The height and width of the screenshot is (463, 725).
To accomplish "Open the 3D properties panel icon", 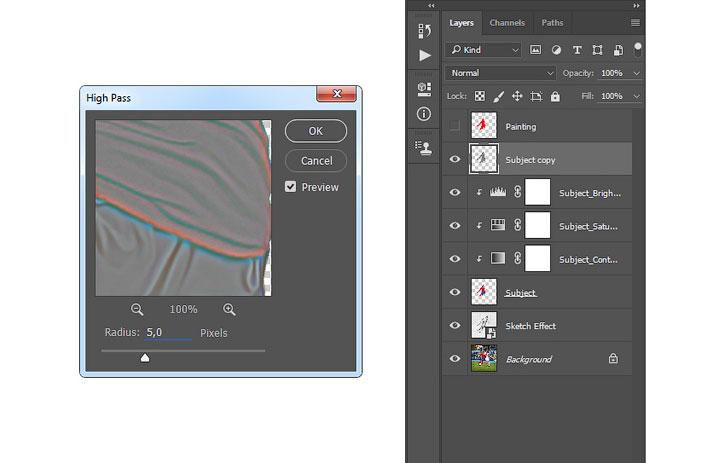I will (424, 89).
